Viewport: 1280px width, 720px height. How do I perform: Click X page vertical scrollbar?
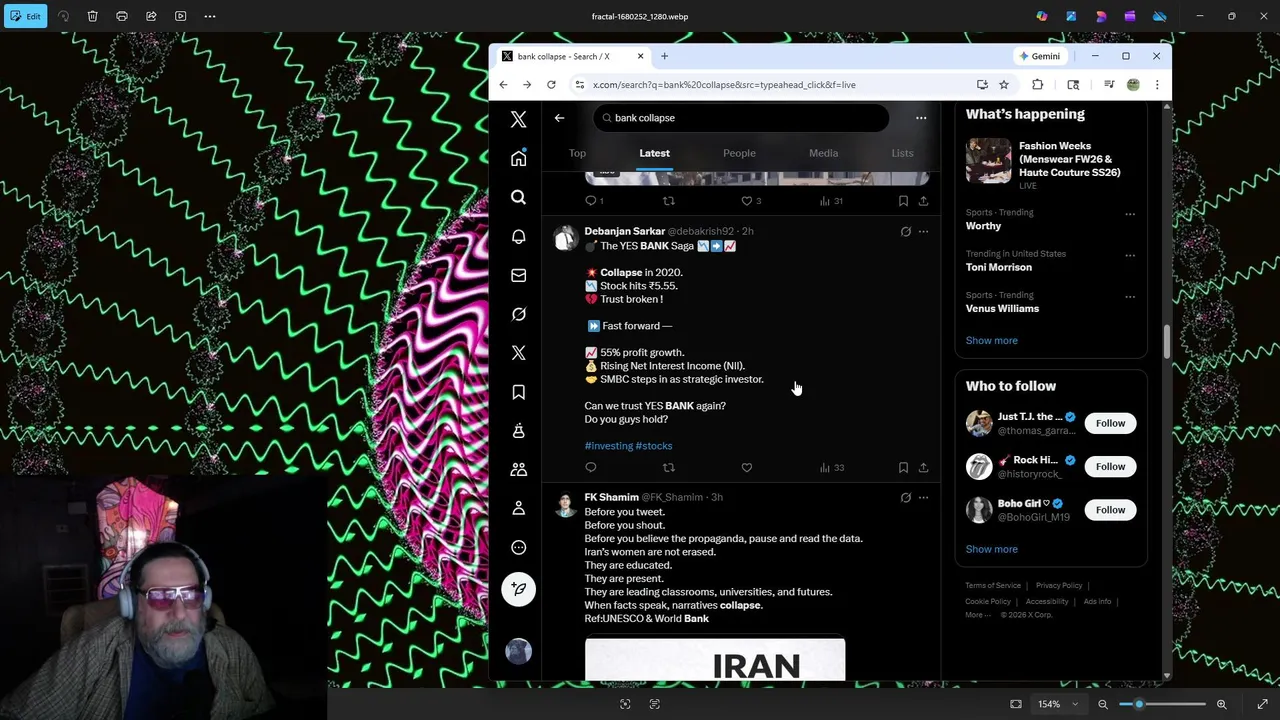pyautogui.click(x=1165, y=342)
